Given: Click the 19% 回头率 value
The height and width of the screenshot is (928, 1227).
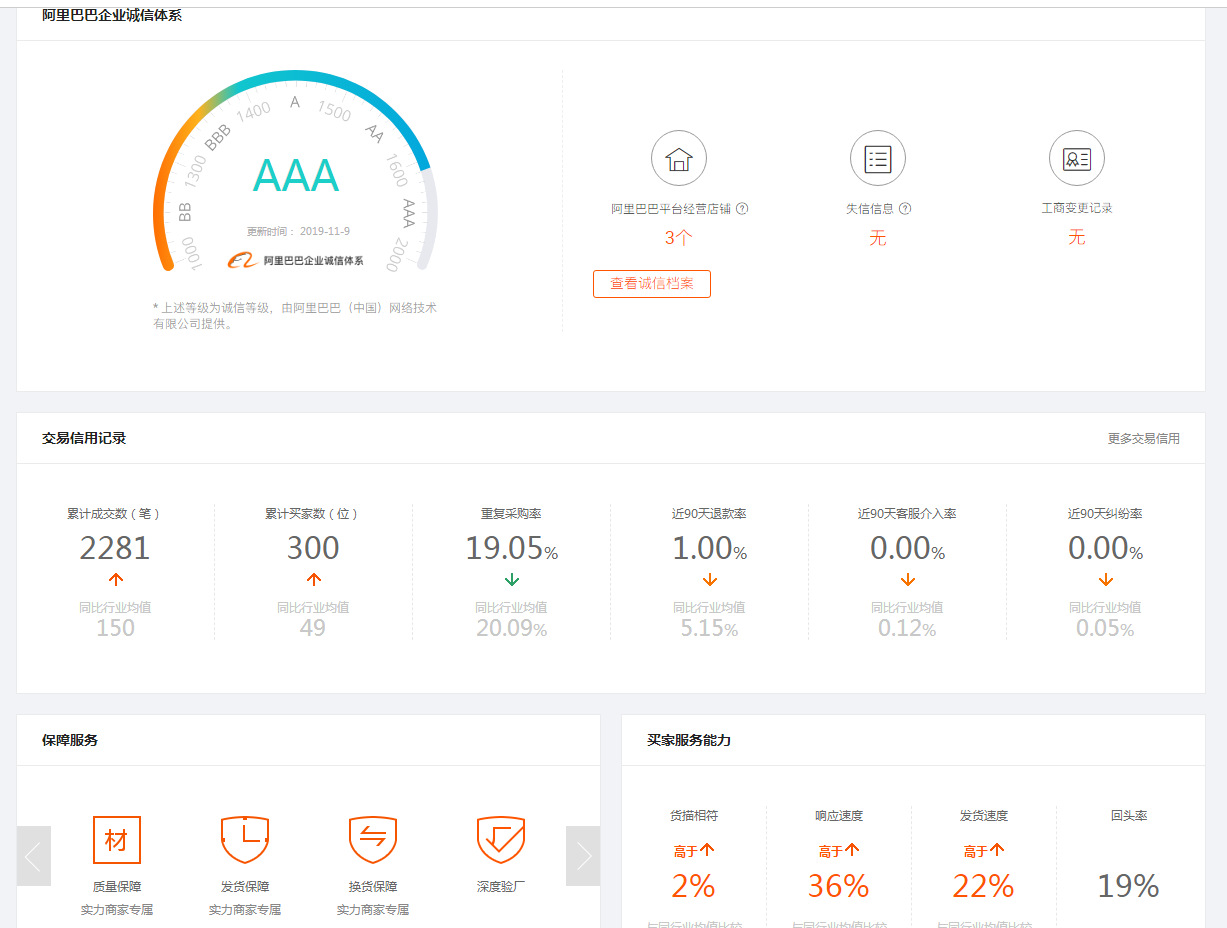Looking at the screenshot, I should 1129,886.
